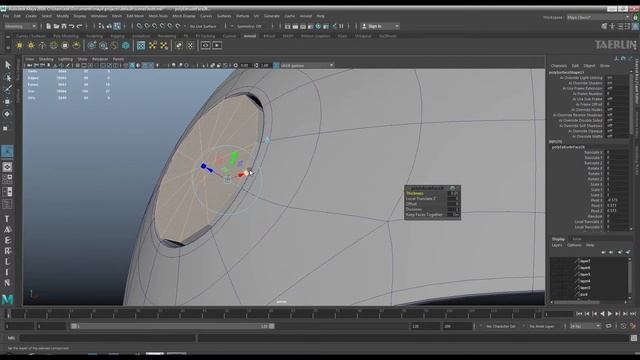Image resolution: width=640 pixels, height=360 pixels.
Task: Open the Channels menu in Channel Box
Action: (559, 66)
